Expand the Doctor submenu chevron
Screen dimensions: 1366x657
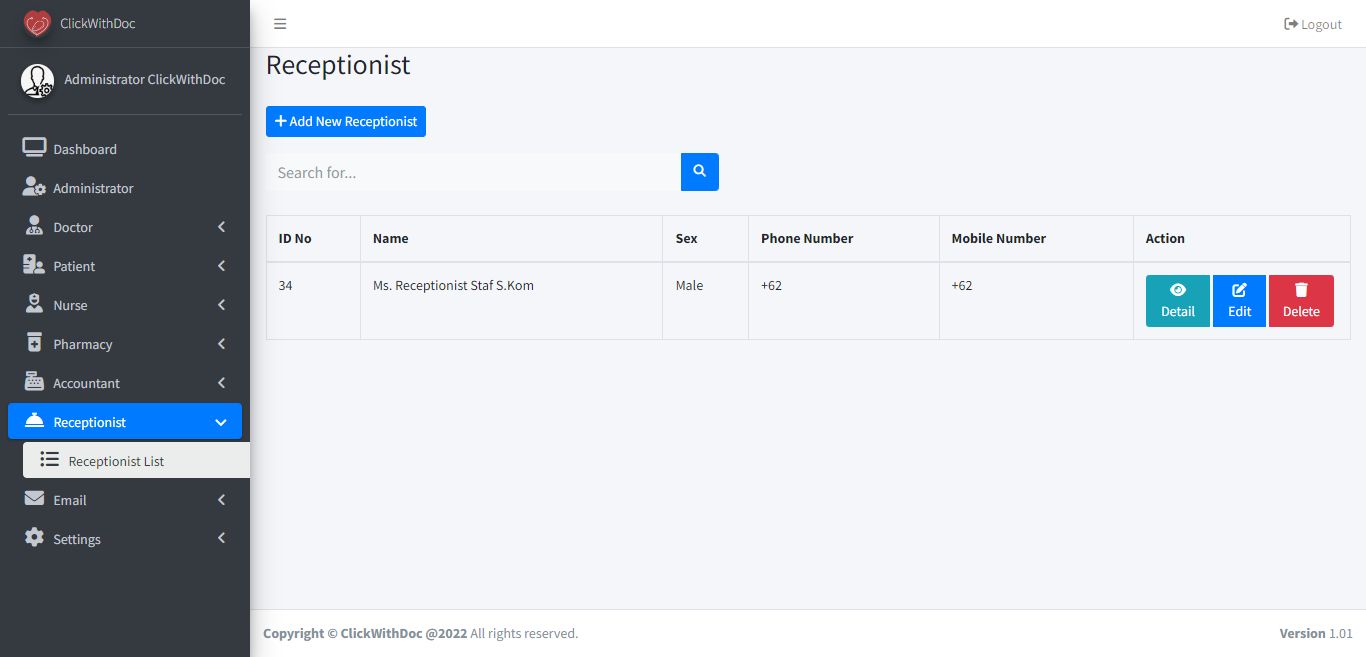click(x=221, y=227)
